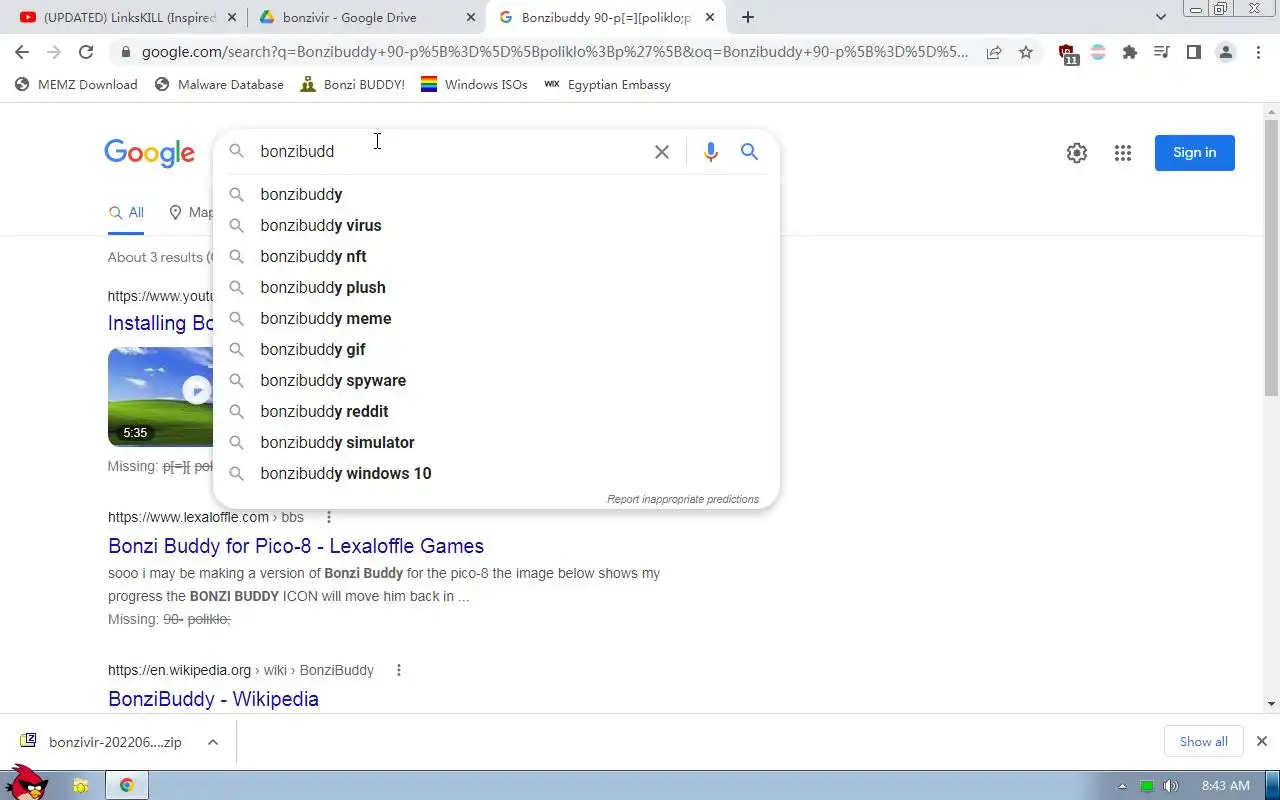Screen dimensions: 1280x800
Task: Open options for Wikipedia result three dots
Action: point(398,670)
